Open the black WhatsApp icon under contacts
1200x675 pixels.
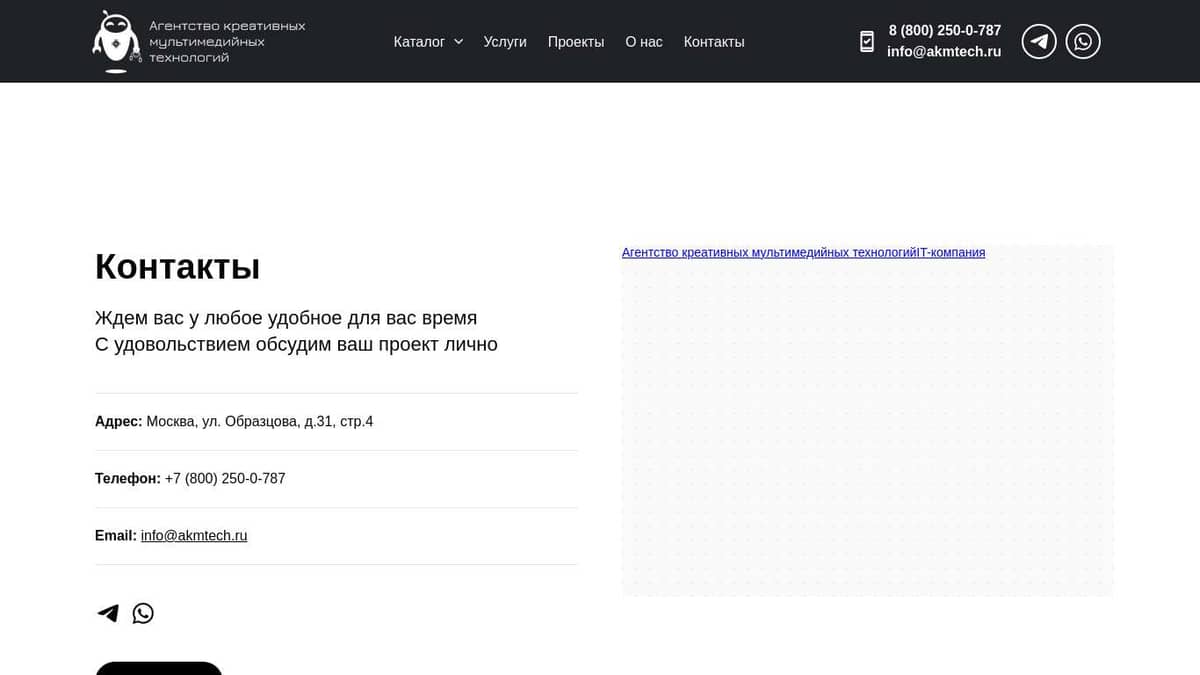144,613
